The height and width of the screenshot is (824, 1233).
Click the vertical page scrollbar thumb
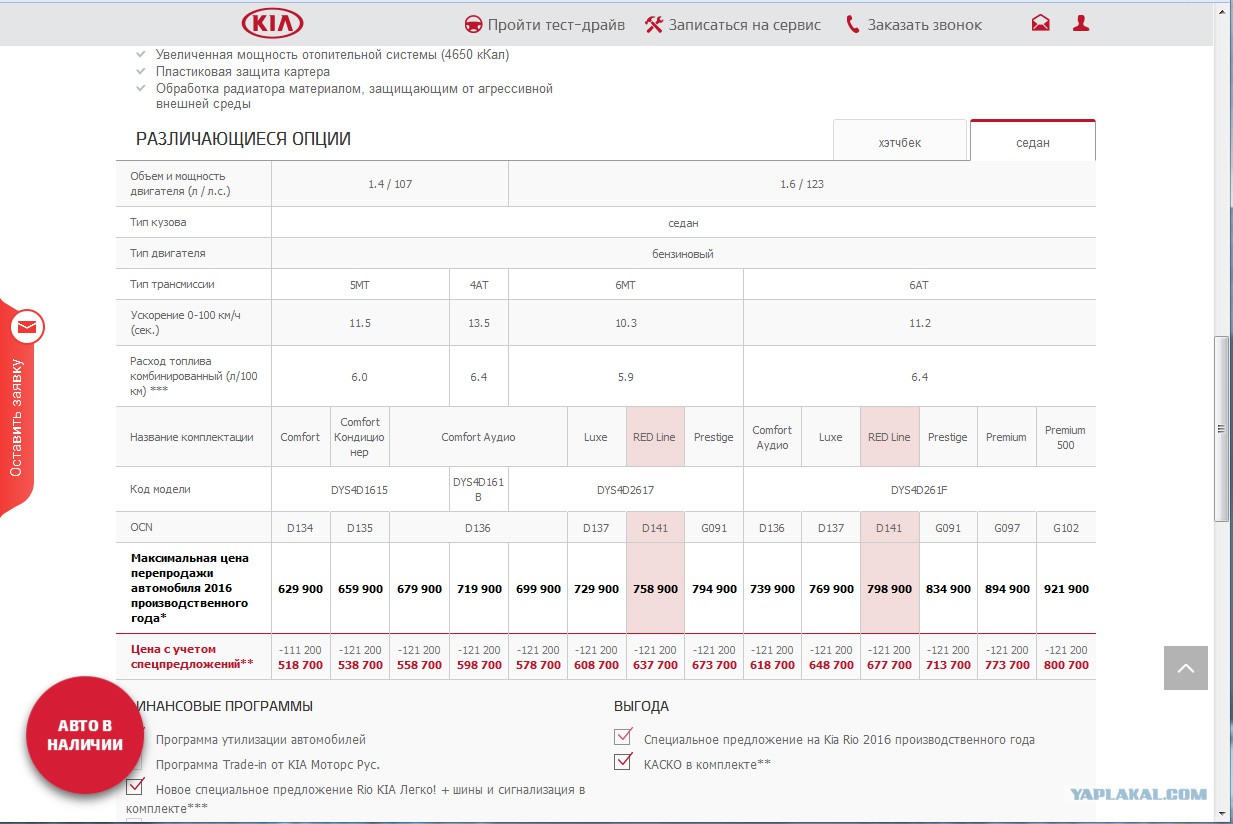point(1222,428)
